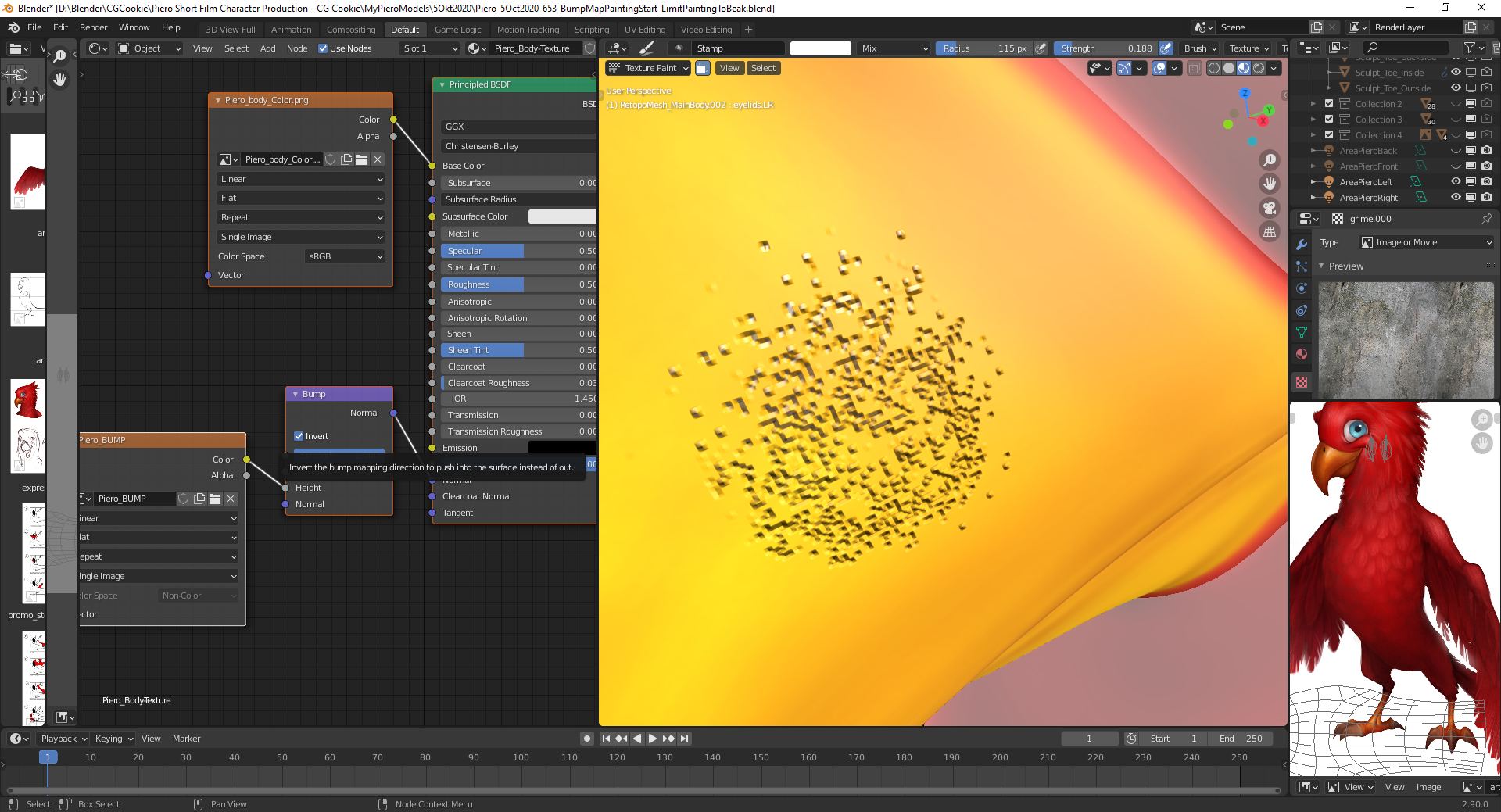
Task: Click the pin icon next to grime.000
Action: tap(1488, 219)
